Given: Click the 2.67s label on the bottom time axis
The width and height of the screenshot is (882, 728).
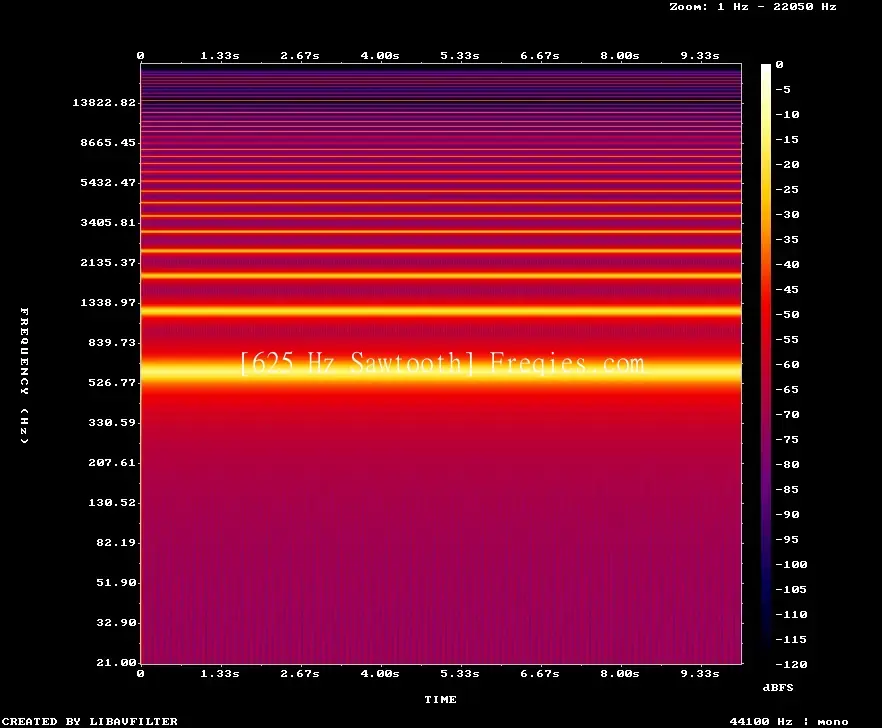Looking at the screenshot, I should pyautogui.click(x=300, y=673).
